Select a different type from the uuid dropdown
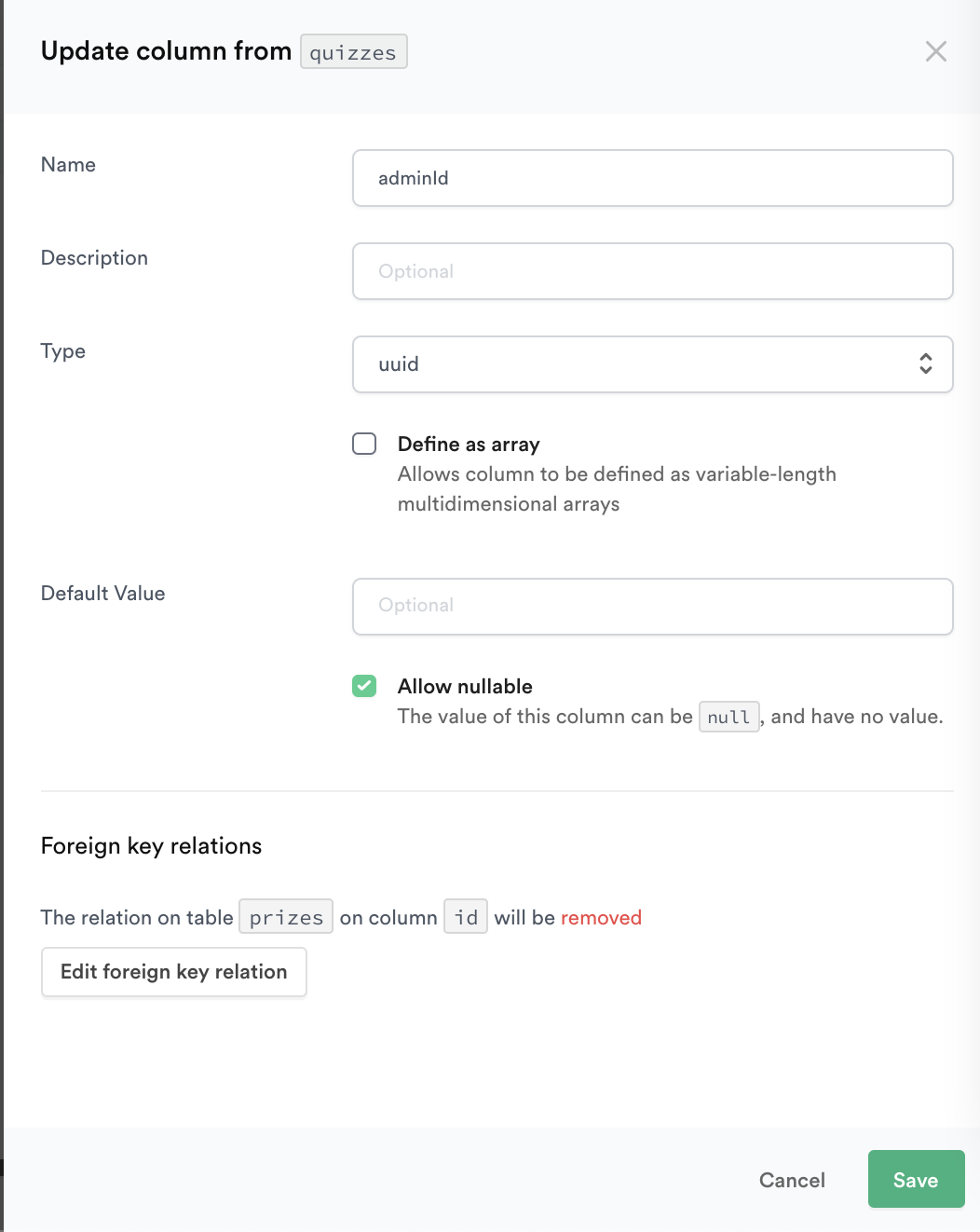Screen dimensions: 980x1232 [x=652, y=364]
